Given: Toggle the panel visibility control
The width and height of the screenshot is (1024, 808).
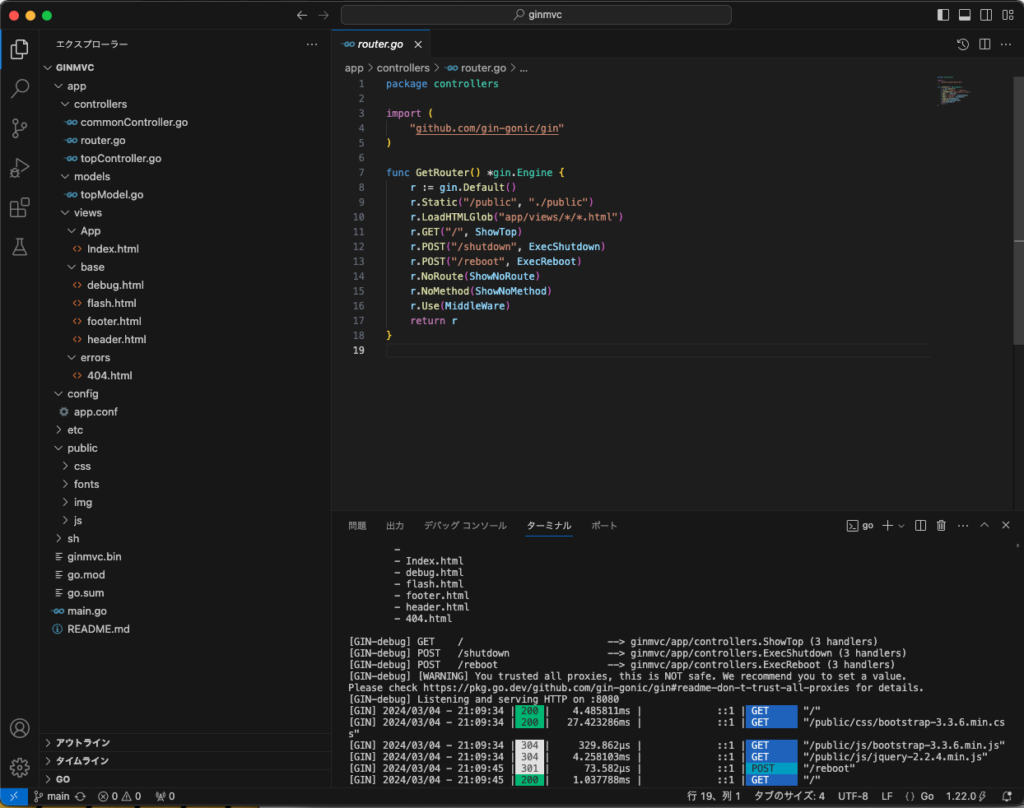Looking at the screenshot, I should coord(963,14).
